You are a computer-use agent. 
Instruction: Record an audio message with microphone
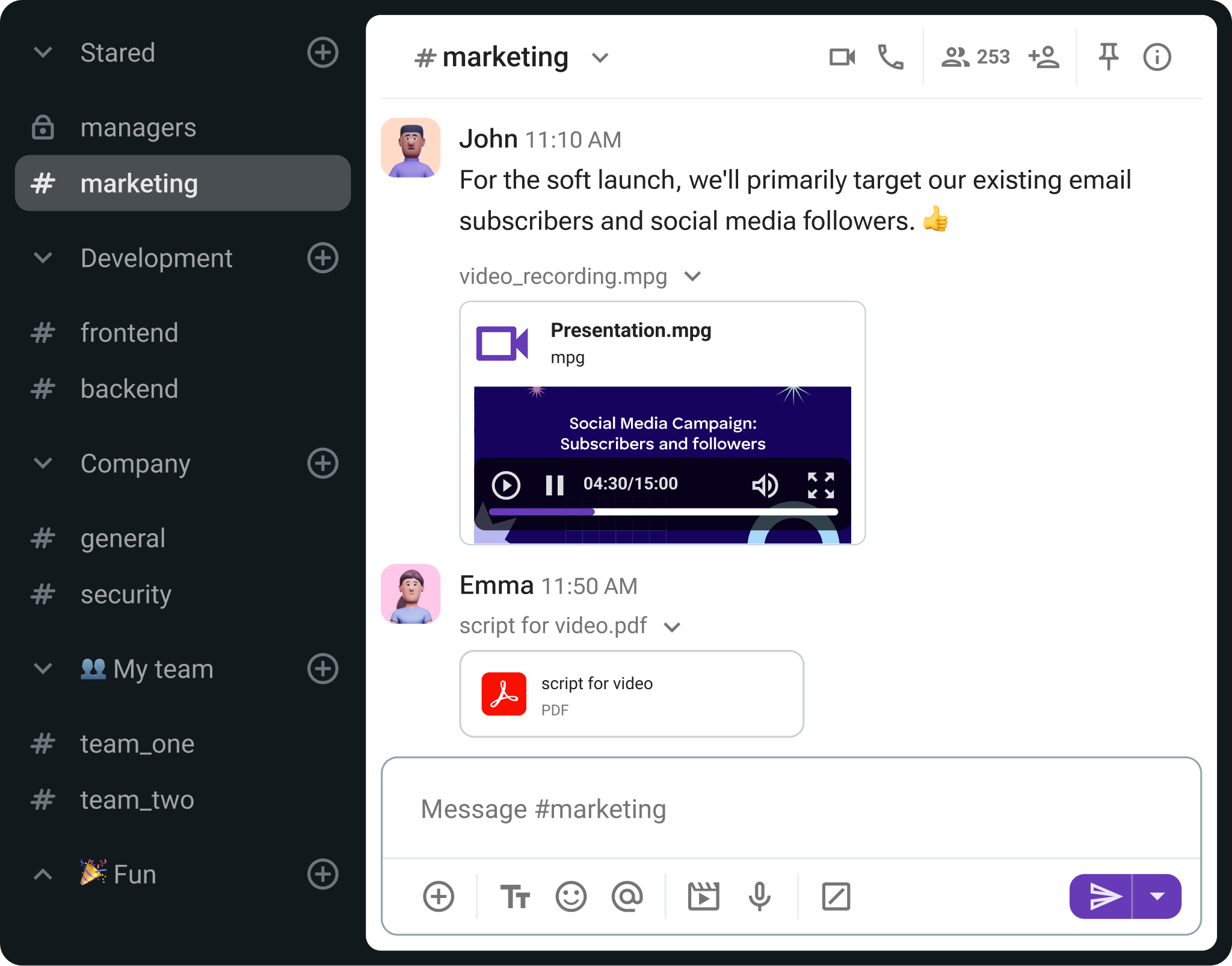759,897
